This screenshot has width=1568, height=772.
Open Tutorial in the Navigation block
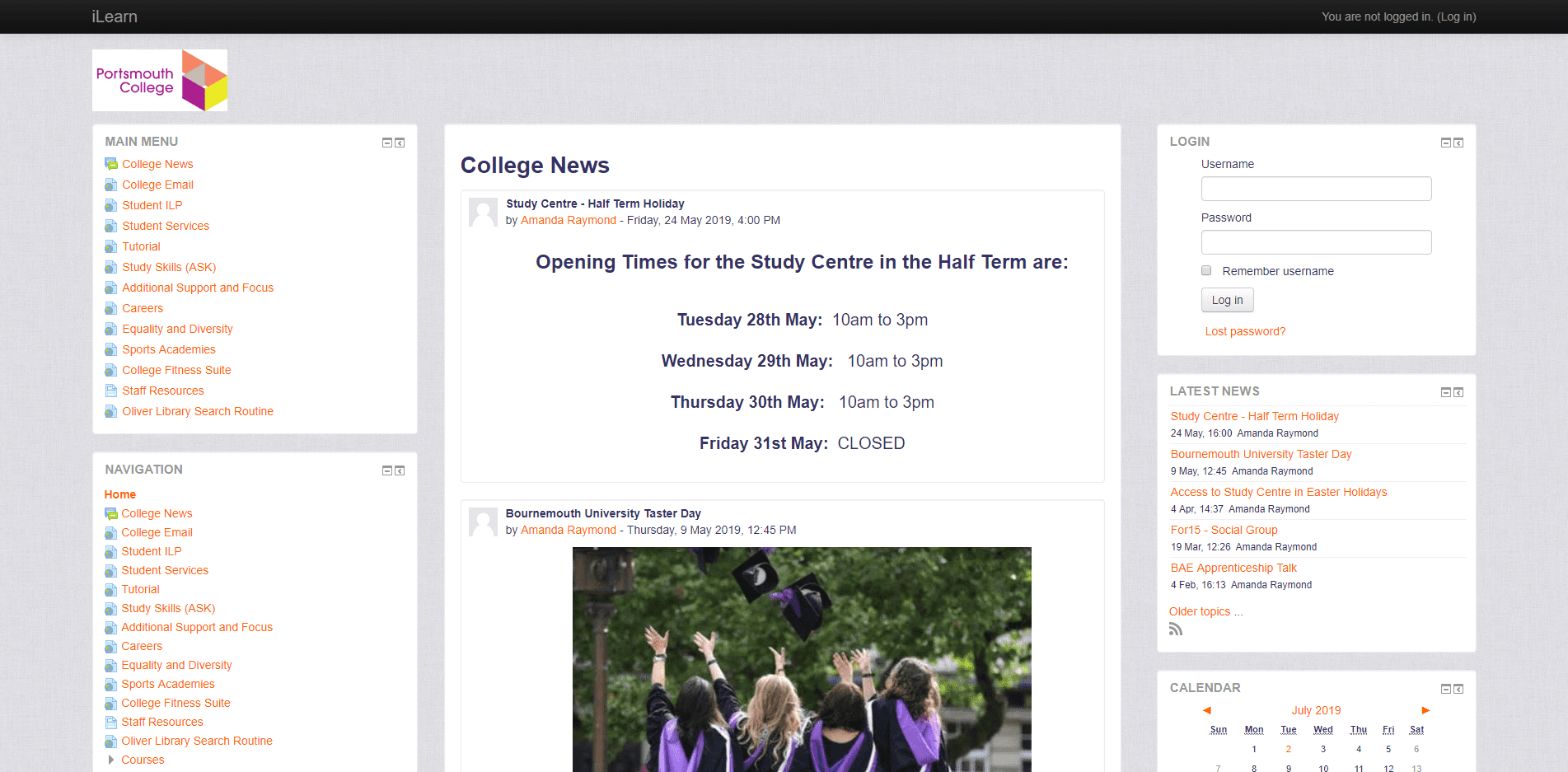coord(140,589)
